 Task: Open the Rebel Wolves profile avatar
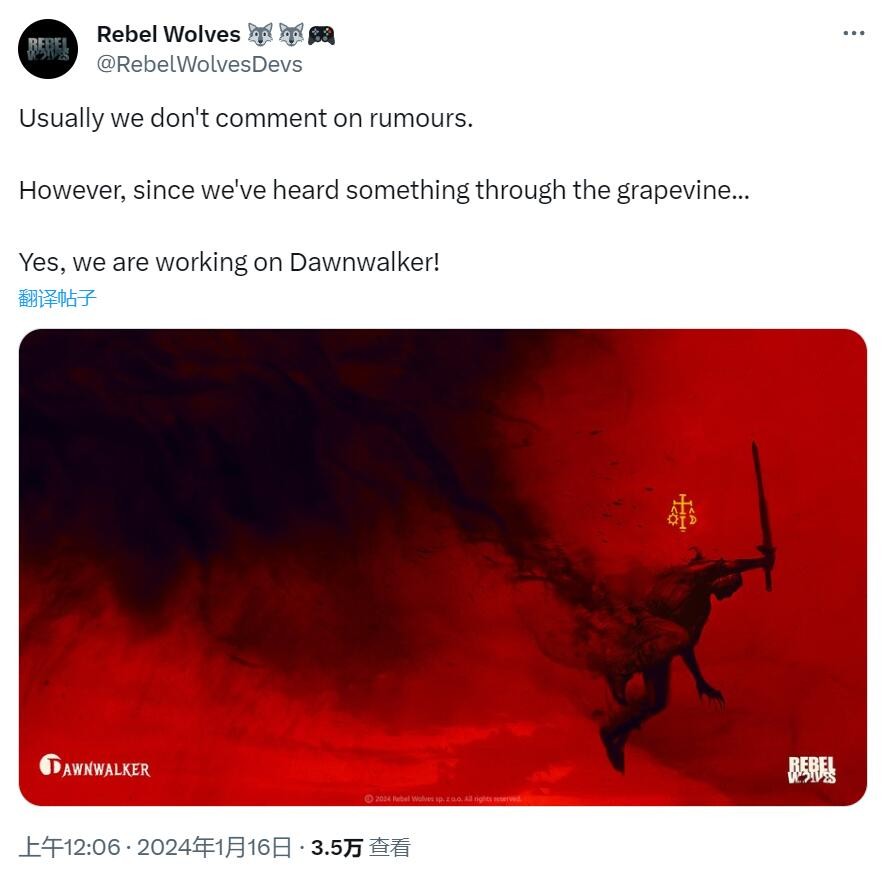pyautogui.click(x=48, y=49)
